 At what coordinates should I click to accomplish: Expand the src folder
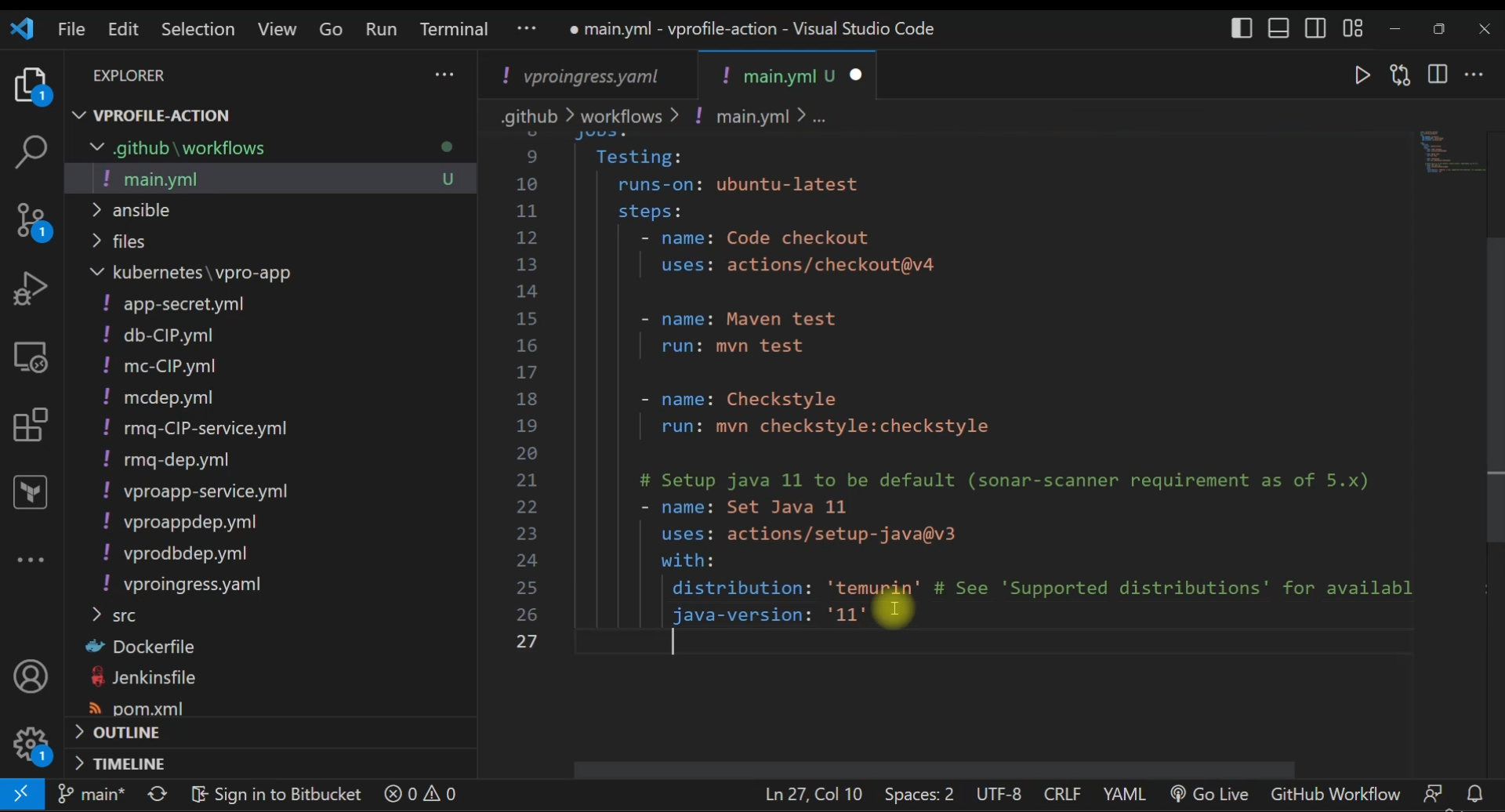[270, 616]
